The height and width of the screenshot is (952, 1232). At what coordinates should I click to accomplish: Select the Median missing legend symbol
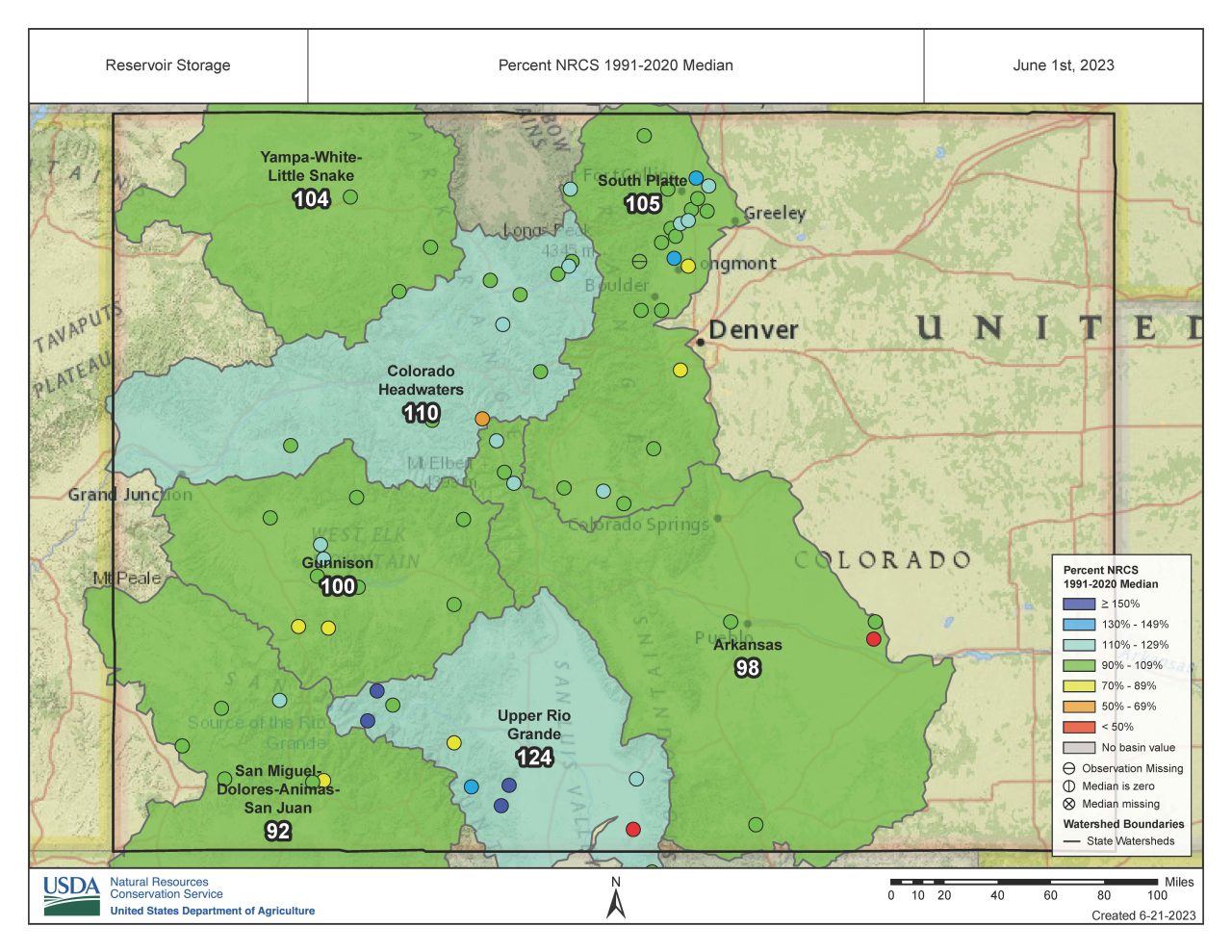1071,803
